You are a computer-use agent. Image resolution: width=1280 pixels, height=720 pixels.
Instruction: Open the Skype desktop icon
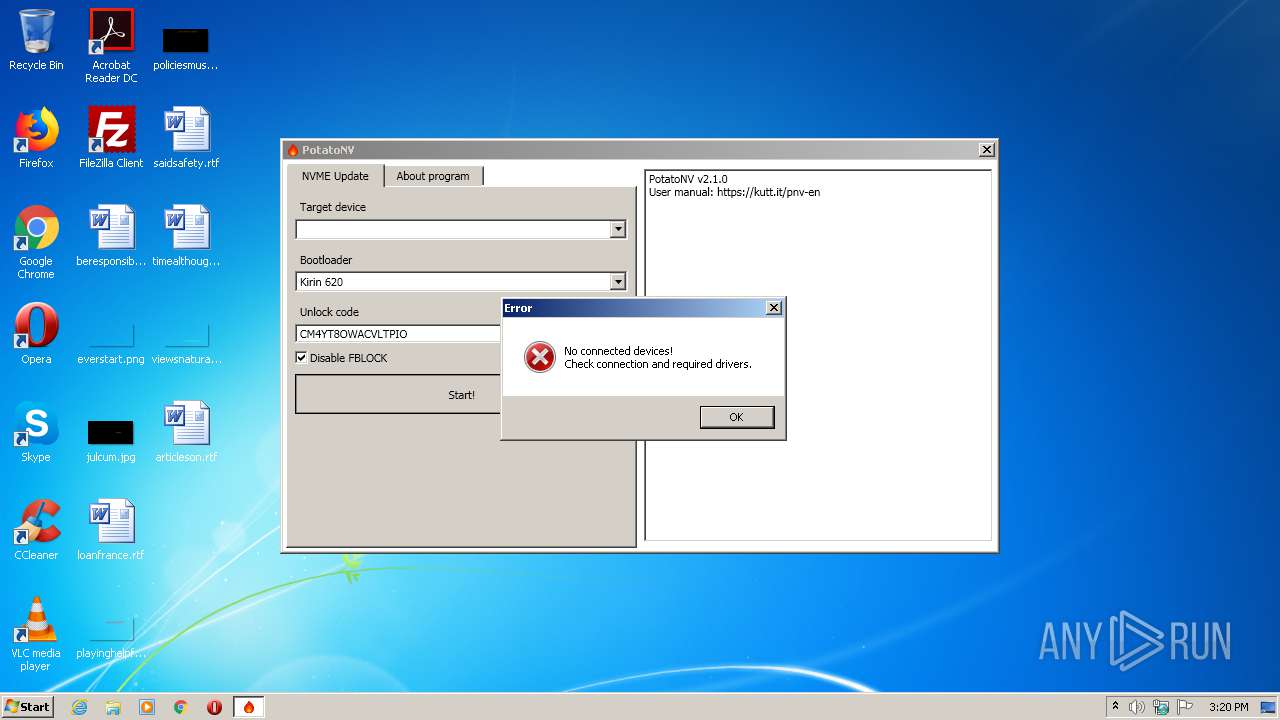click(36, 432)
